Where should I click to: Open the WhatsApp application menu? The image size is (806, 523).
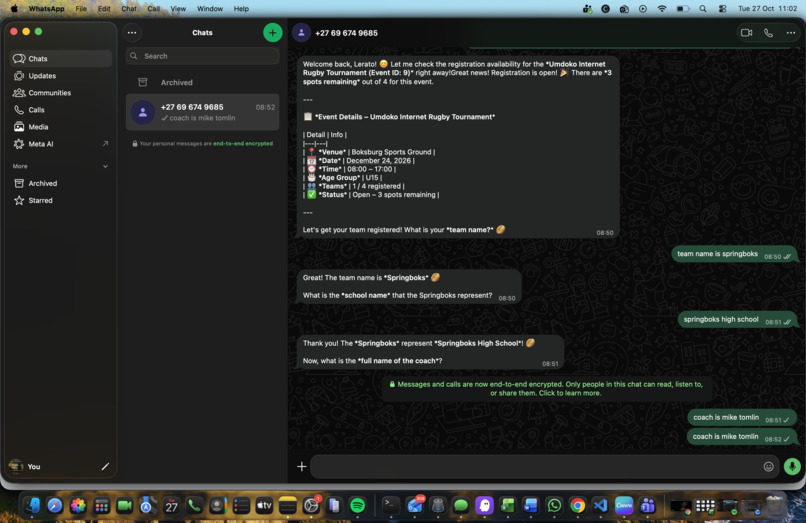pos(46,9)
